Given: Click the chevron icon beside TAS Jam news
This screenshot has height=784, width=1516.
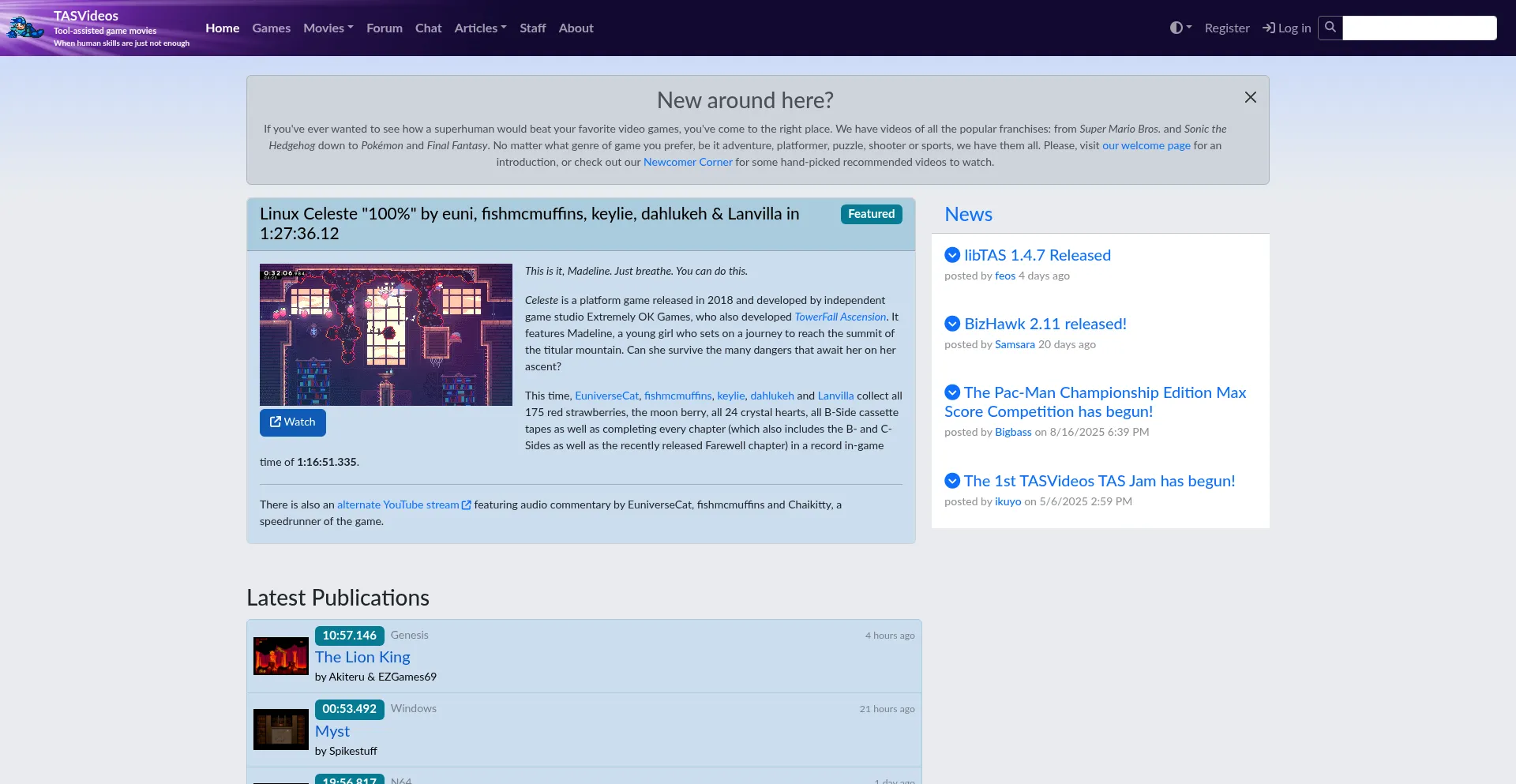Looking at the screenshot, I should (952, 481).
